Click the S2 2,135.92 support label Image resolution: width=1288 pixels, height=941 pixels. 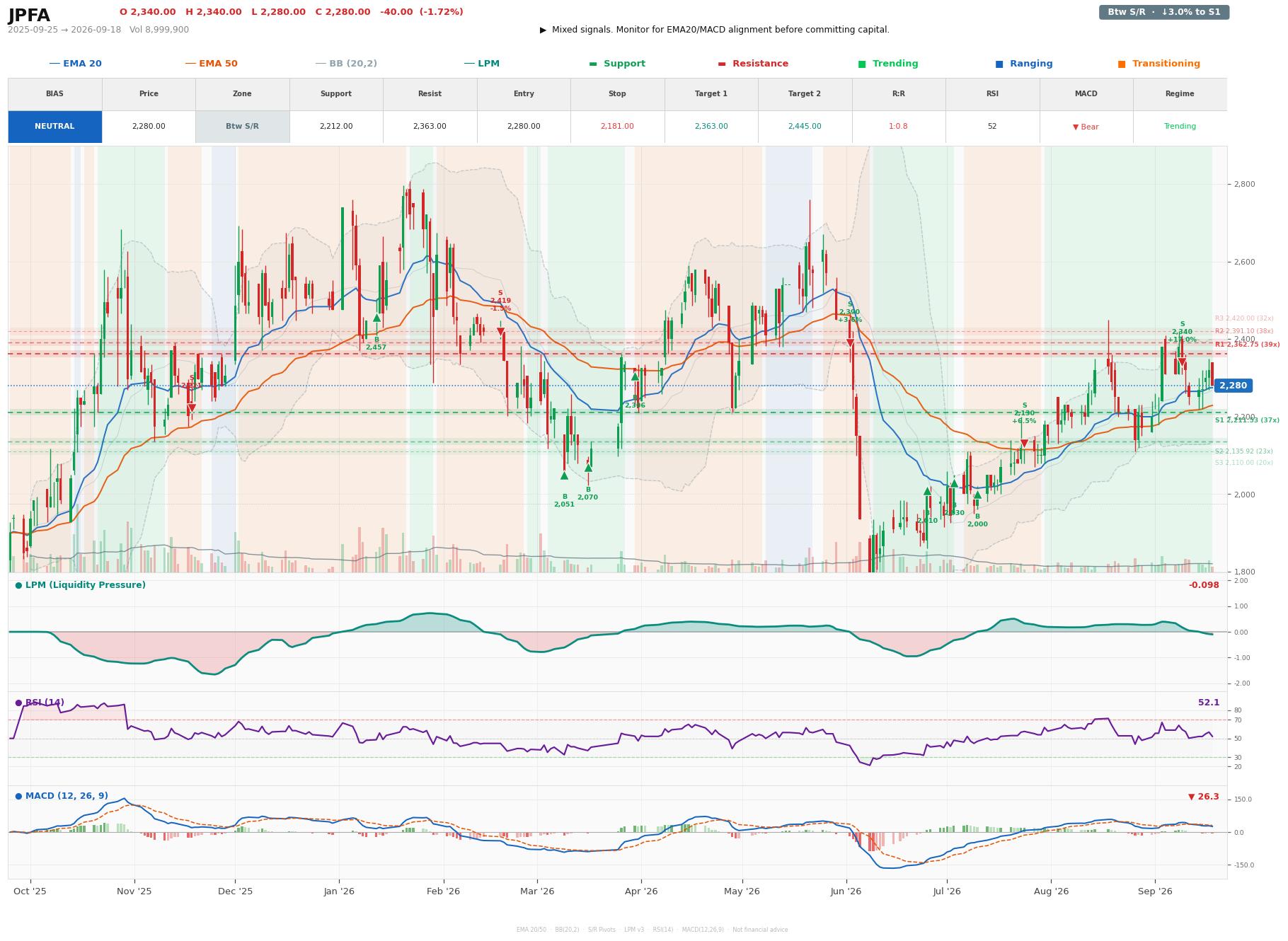pos(1244,451)
